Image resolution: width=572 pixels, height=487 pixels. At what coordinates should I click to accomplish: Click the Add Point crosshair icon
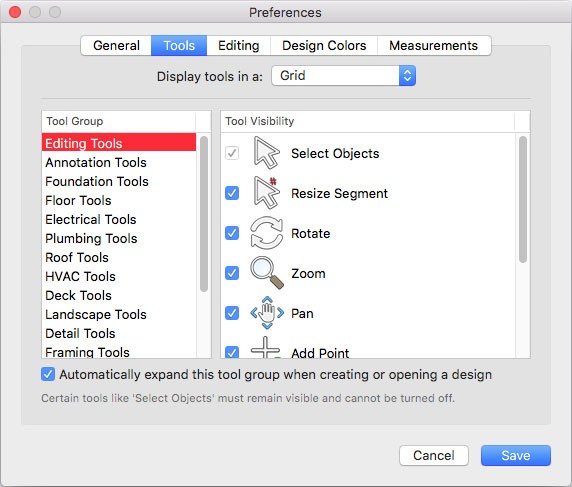tap(266, 347)
